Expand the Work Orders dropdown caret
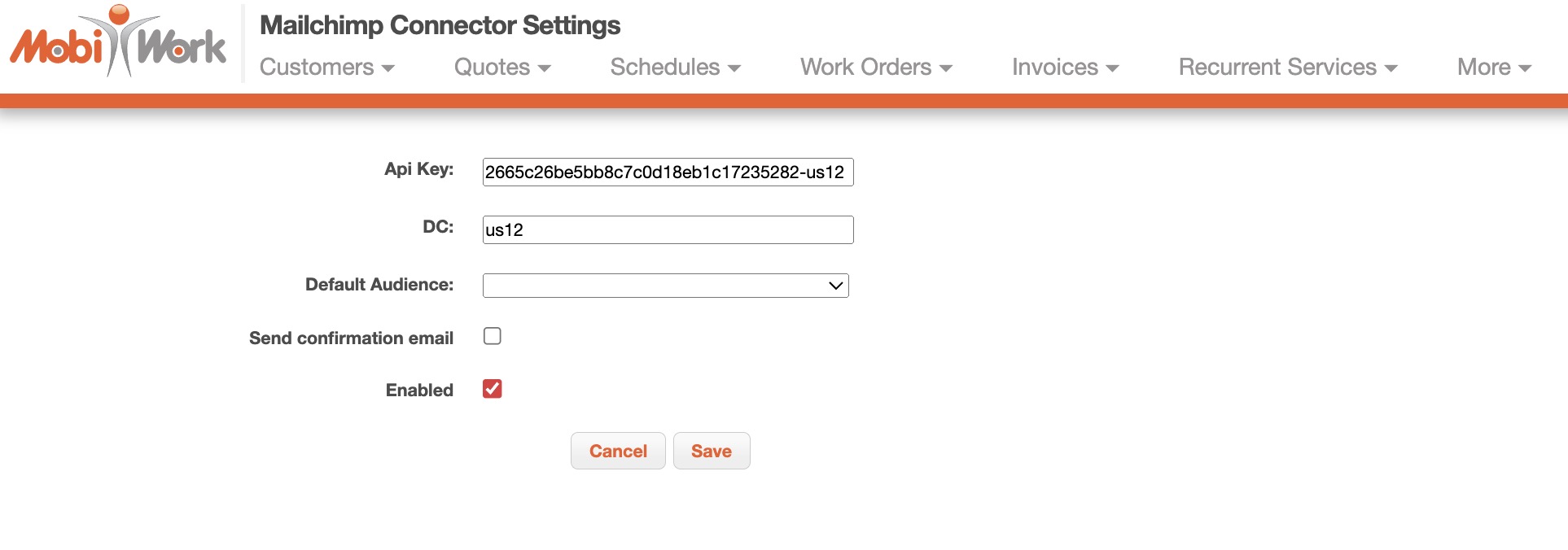Screen dimensions: 1568x550 tap(946, 68)
